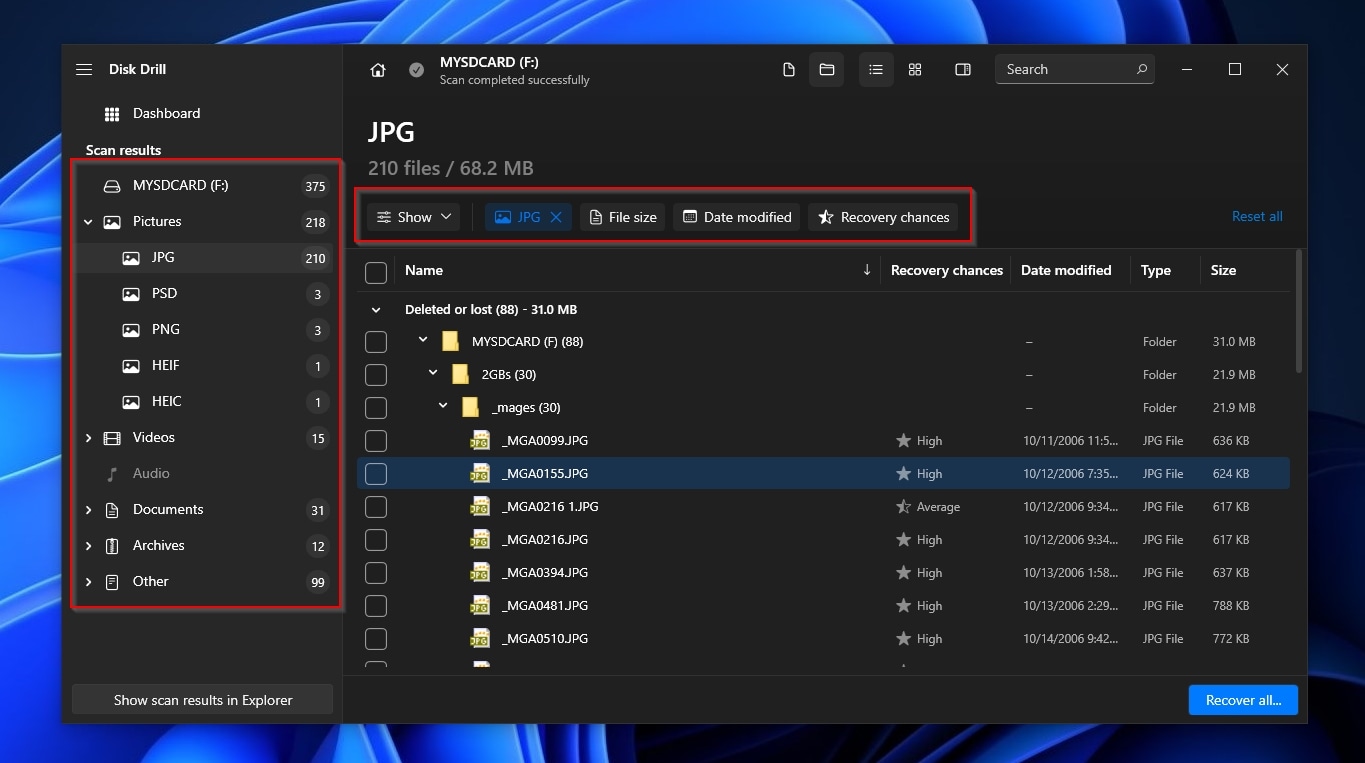Viewport: 1365px width, 763px height.
Task: Click the Audio music note icon
Action: (x=113, y=474)
